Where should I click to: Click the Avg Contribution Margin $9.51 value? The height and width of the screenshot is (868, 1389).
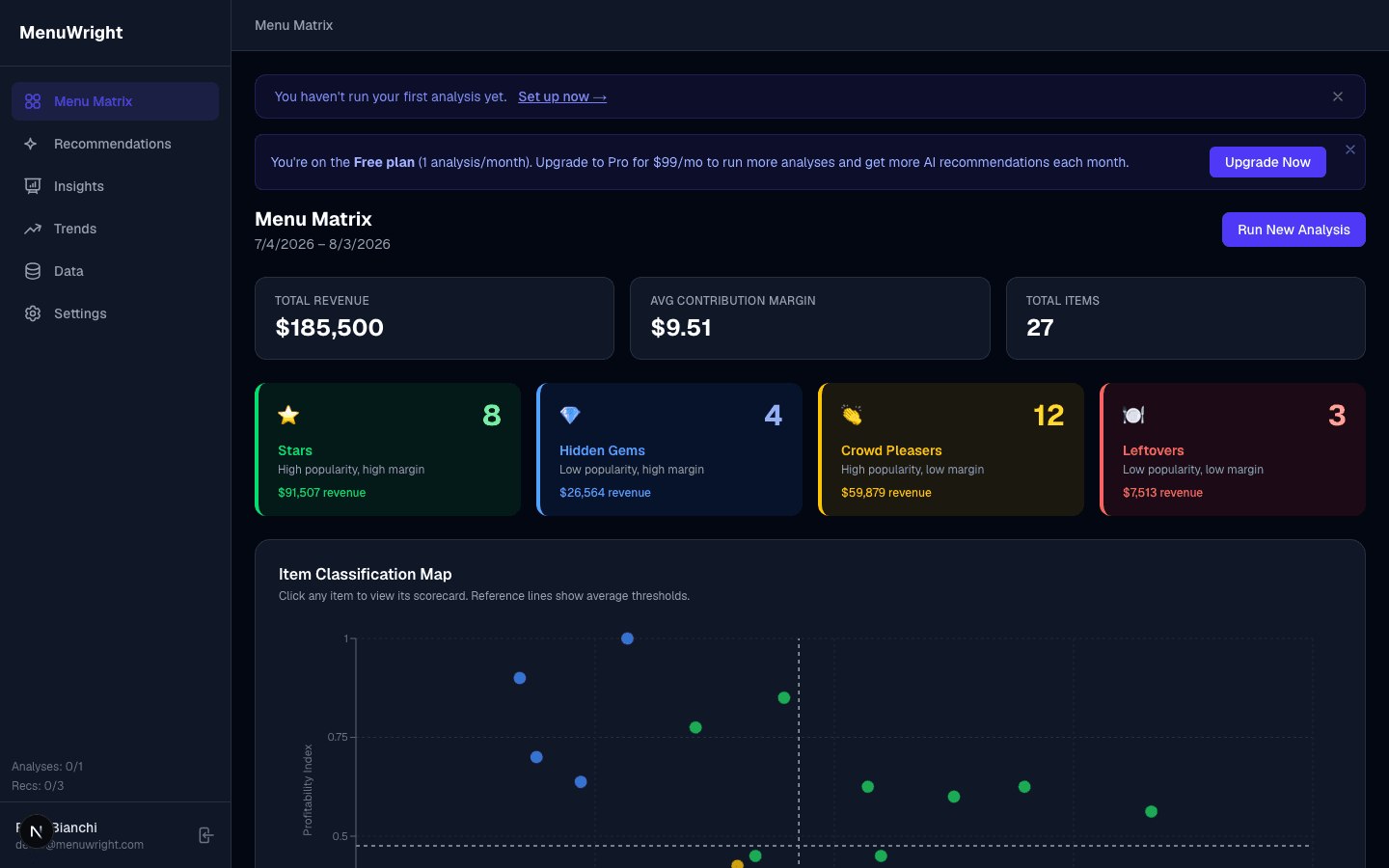click(x=681, y=328)
